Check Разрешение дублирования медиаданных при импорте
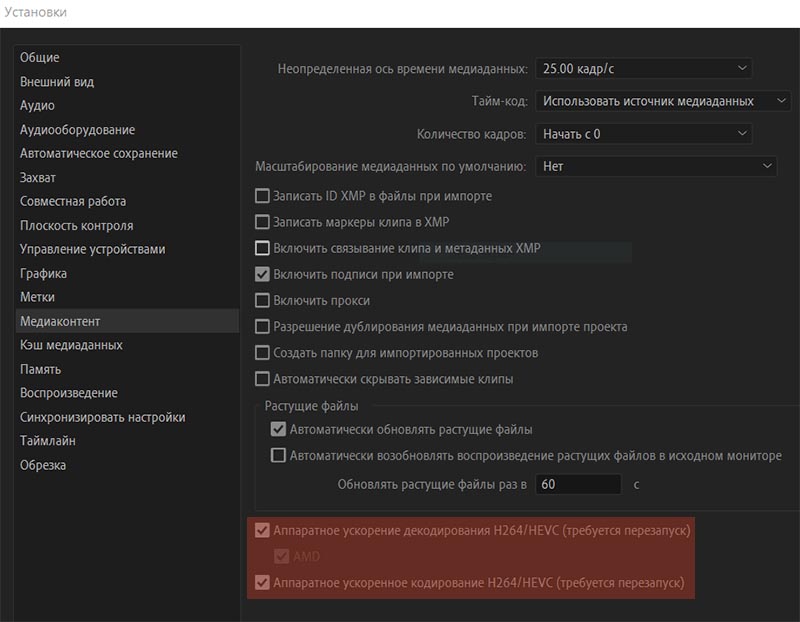800x622 pixels. point(262,327)
